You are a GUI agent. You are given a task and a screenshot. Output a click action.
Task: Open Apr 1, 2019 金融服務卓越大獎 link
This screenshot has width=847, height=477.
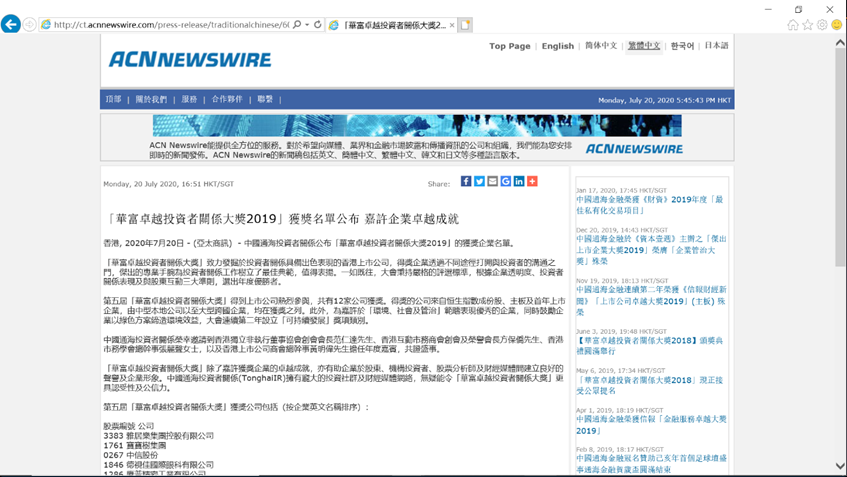click(x=651, y=425)
